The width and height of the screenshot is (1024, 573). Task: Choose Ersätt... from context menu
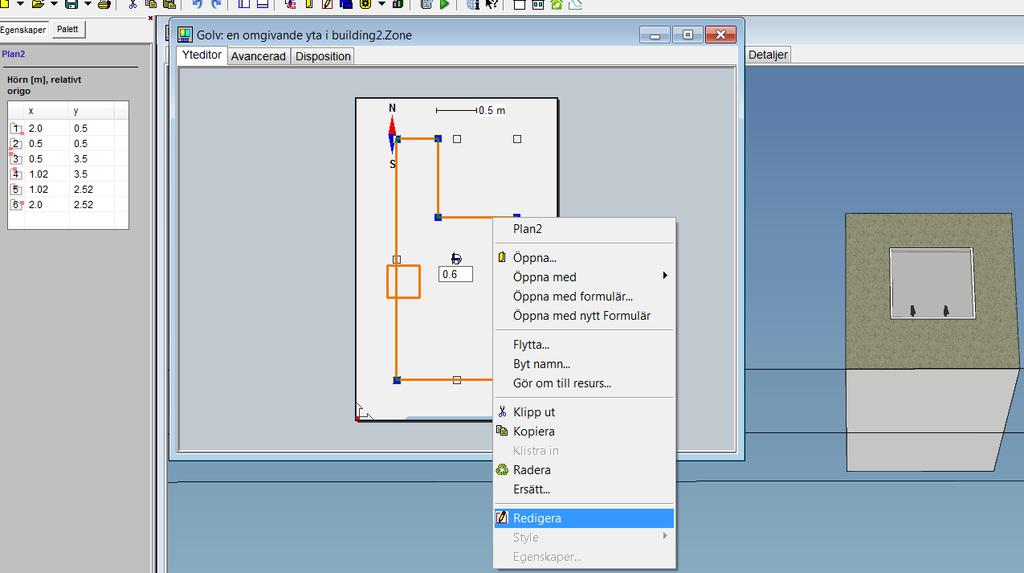pyautogui.click(x=584, y=489)
